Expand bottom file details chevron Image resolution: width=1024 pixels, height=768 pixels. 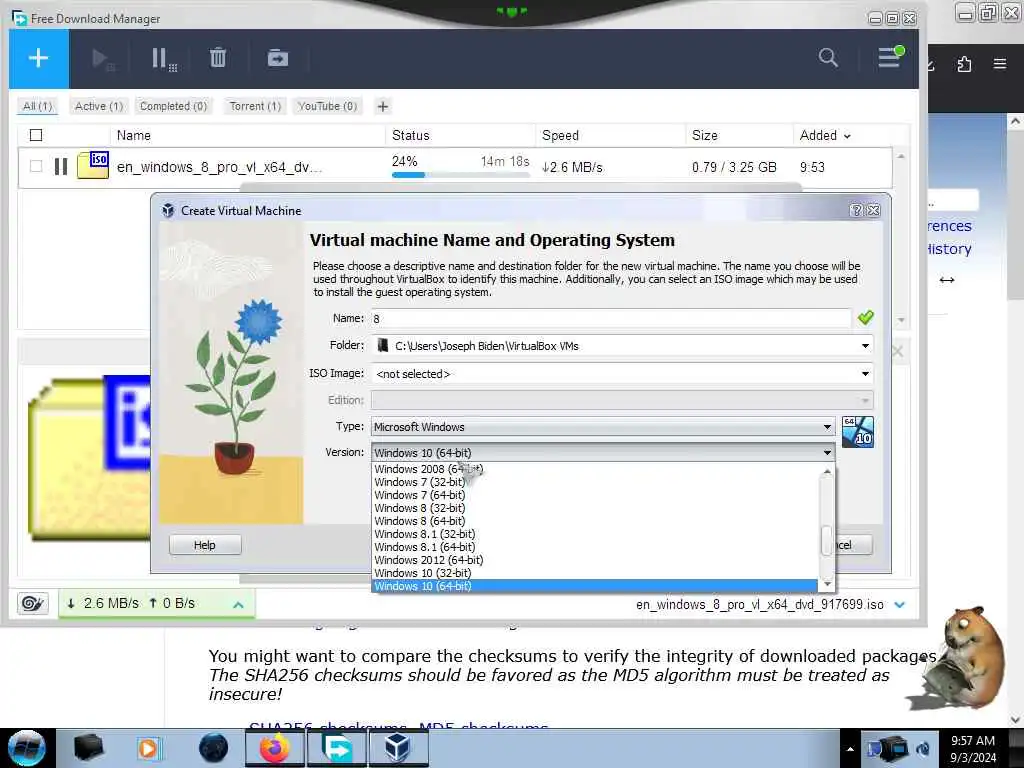(899, 604)
